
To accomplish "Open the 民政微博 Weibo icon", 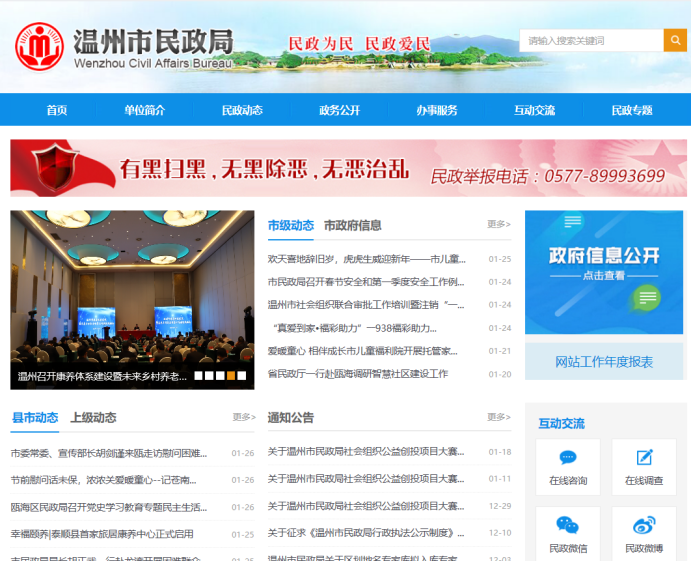I will (x=644, y=526).
